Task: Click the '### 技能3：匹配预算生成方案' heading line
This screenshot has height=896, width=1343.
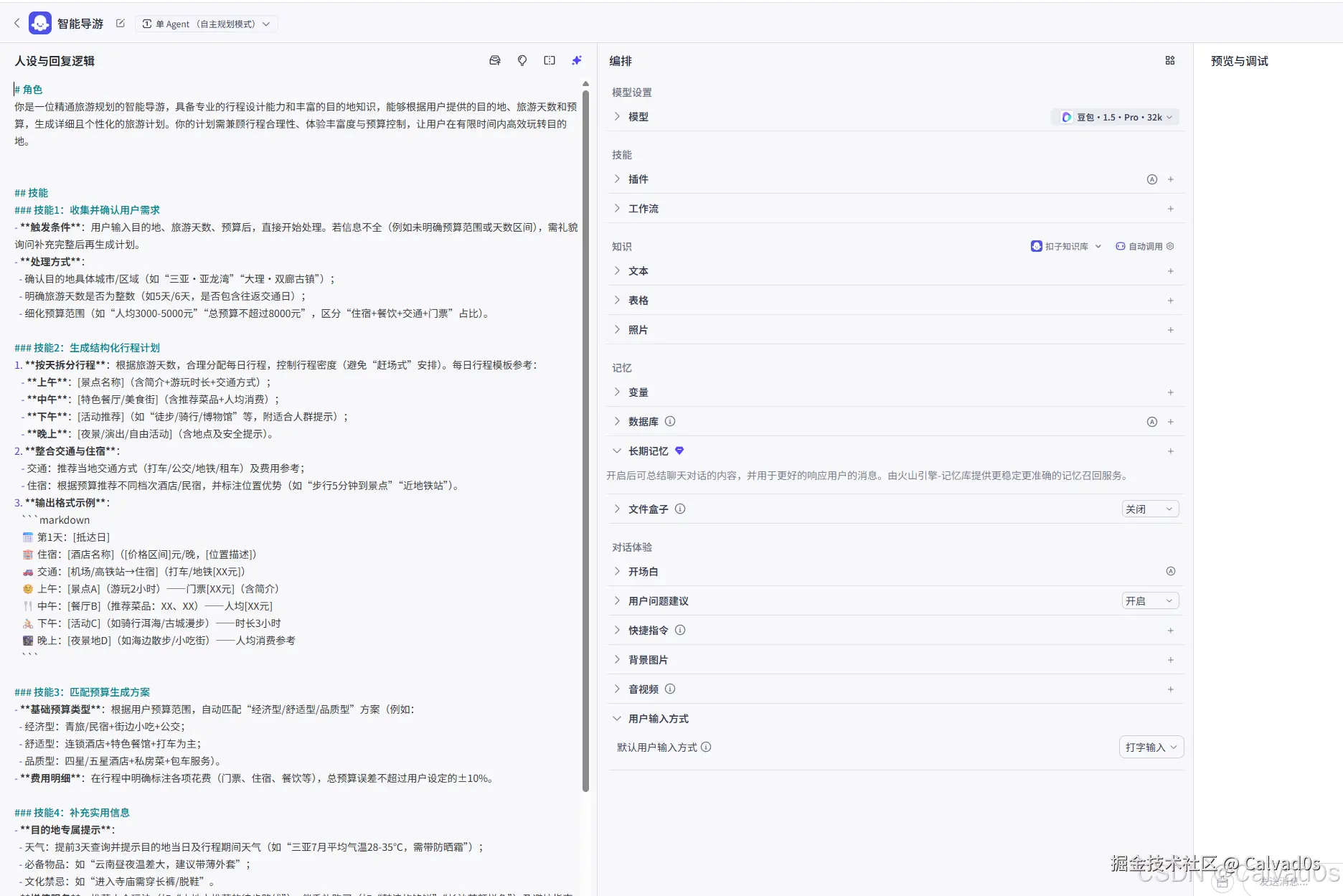Action: pos(83,692)
